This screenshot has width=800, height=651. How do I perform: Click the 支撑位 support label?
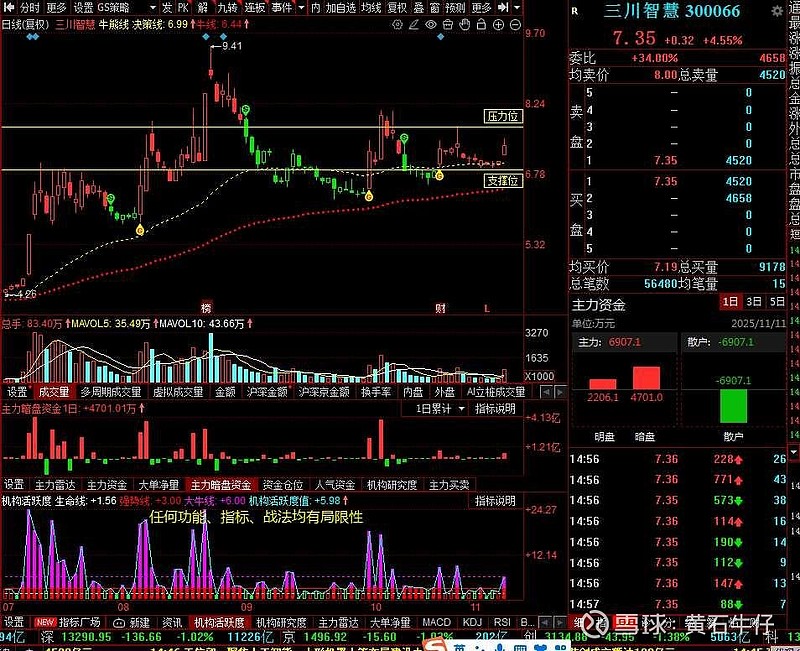tap(503, 181)
